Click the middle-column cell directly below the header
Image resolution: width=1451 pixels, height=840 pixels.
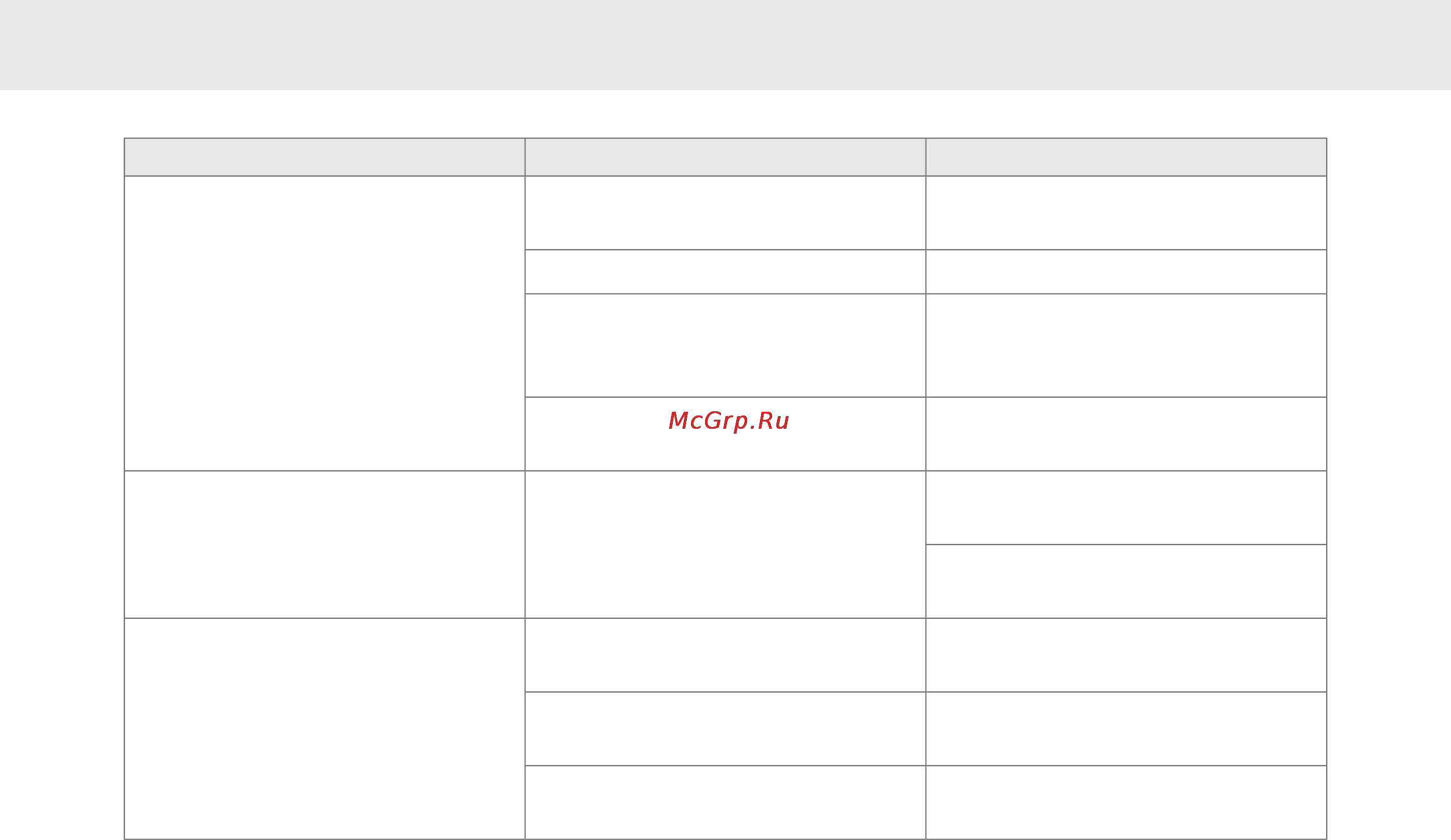point(725,213)
